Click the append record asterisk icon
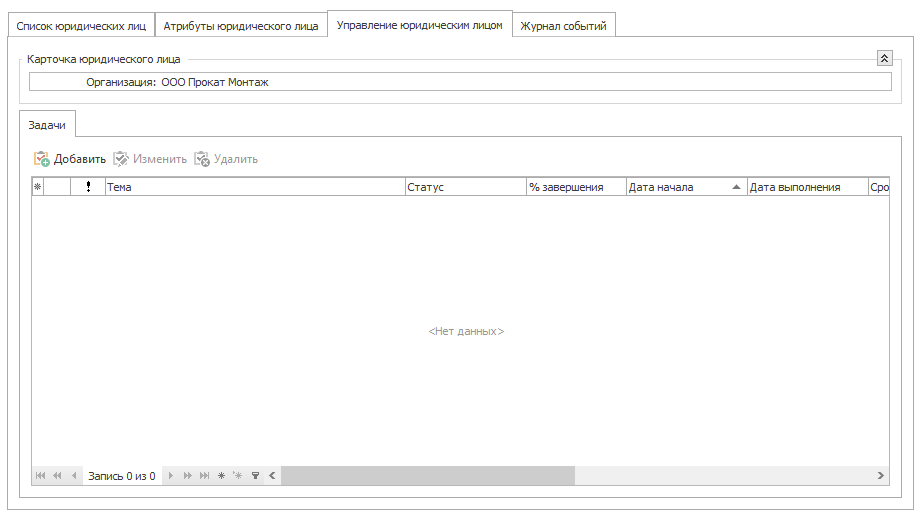 (222, 475)
